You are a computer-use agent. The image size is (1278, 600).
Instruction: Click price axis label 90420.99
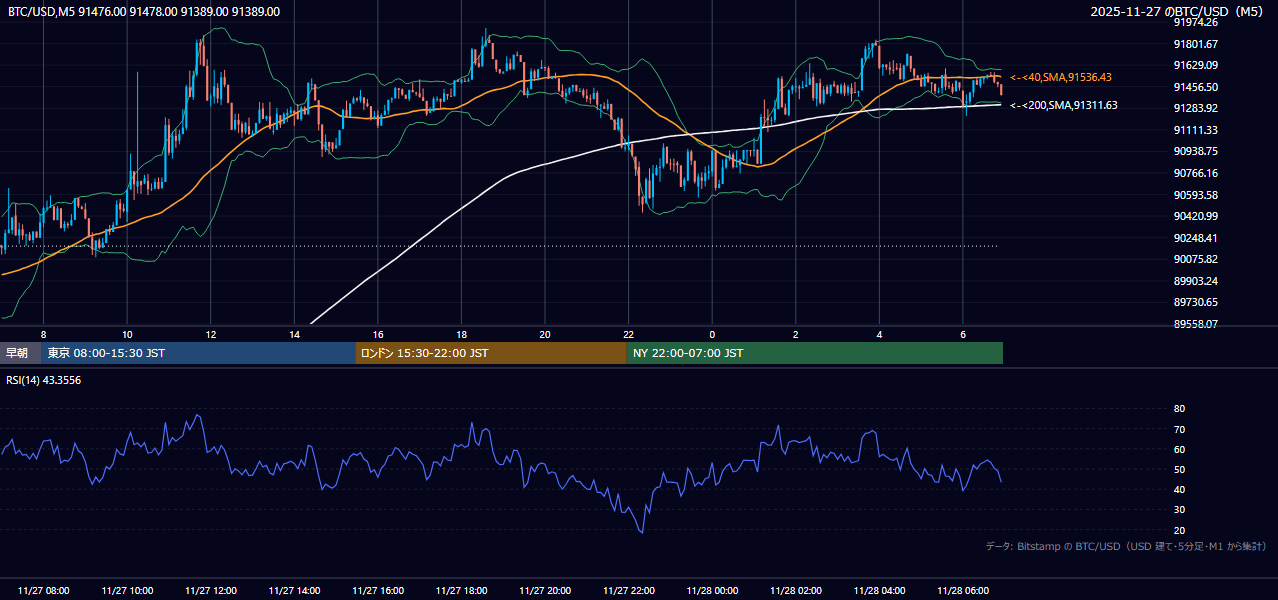[x=1195, y=216]
